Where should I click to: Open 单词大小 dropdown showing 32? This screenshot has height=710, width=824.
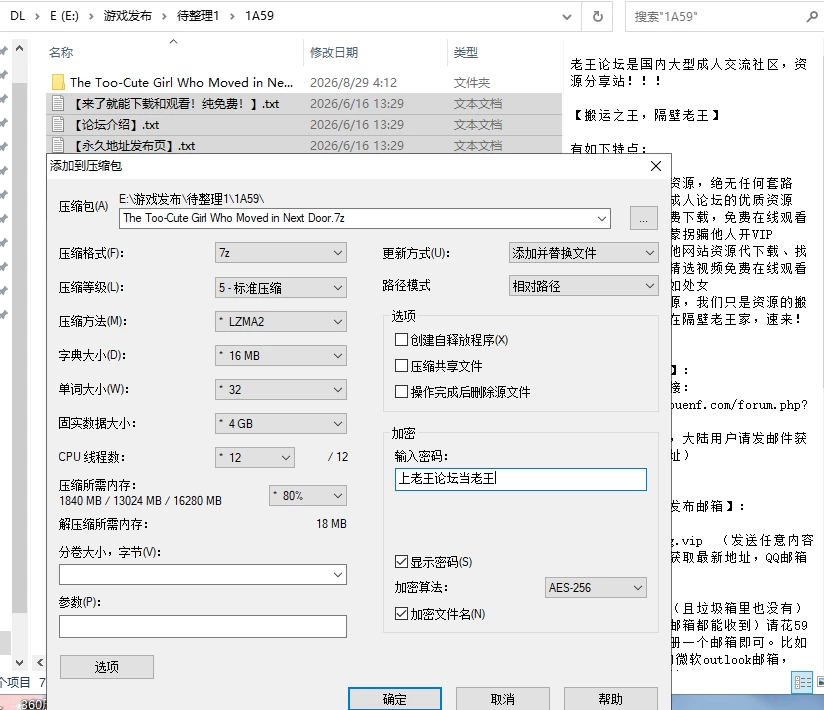pyautogui.click(x=281, y=389)
